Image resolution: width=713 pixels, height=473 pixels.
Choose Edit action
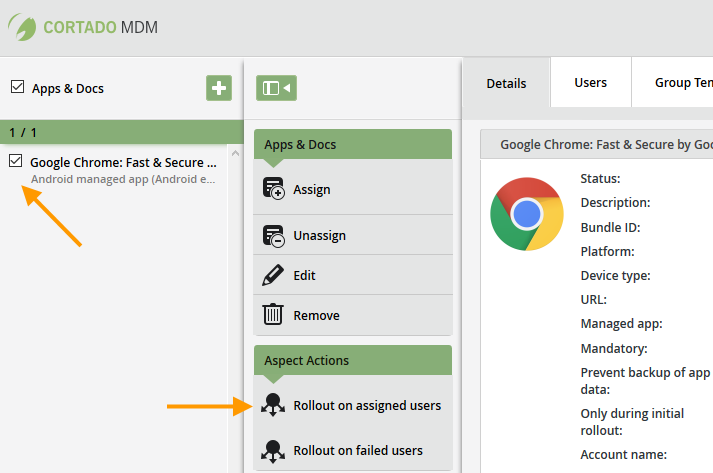(x=353, y=275)
